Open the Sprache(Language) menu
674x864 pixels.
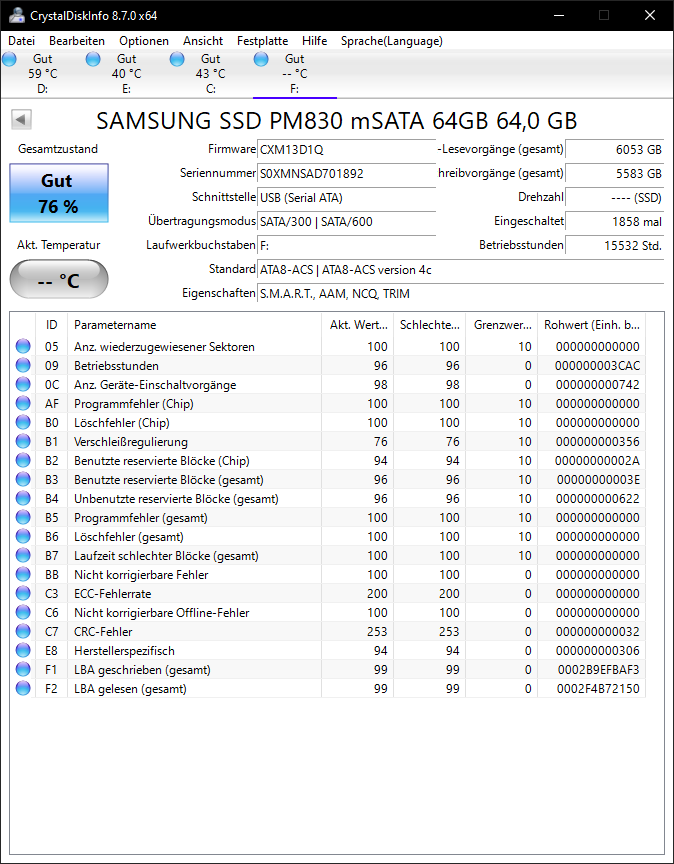pos(391,41)
